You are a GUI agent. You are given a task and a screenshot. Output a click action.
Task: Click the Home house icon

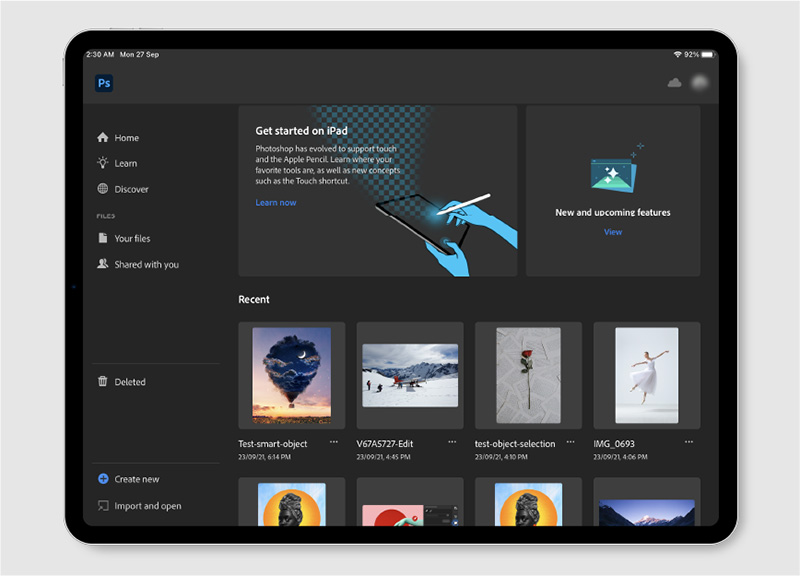(103, 137)
